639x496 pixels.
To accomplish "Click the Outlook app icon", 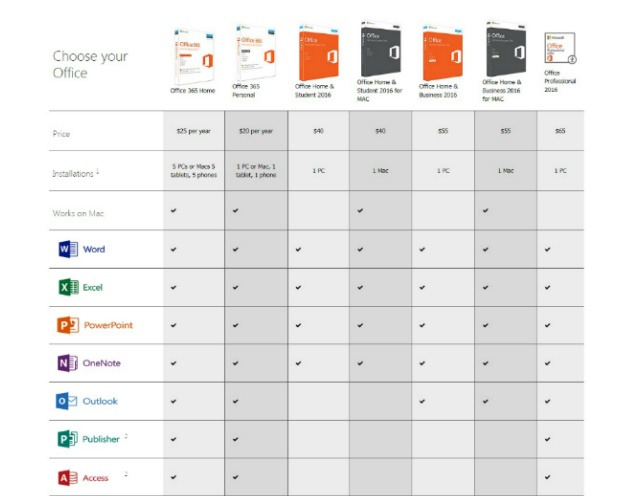I will click(66, 401).
